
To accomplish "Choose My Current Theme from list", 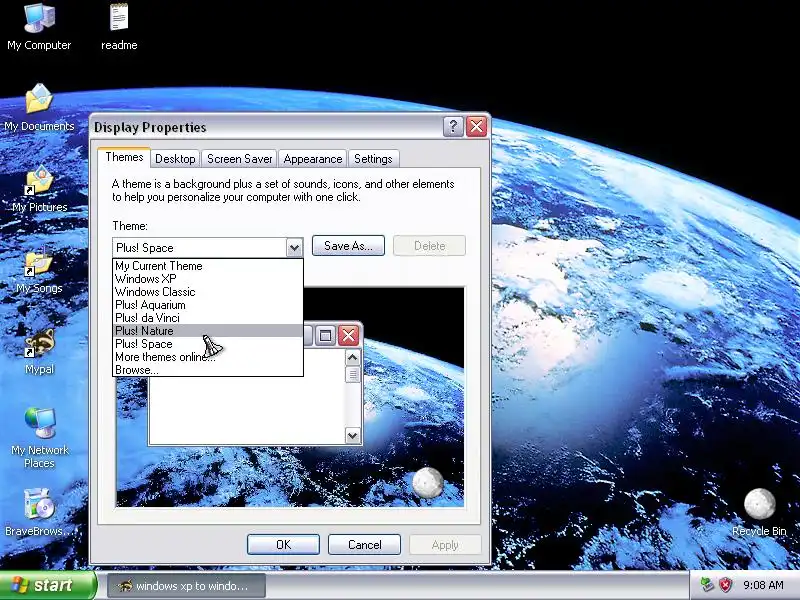I will click(x=208, y=266).
